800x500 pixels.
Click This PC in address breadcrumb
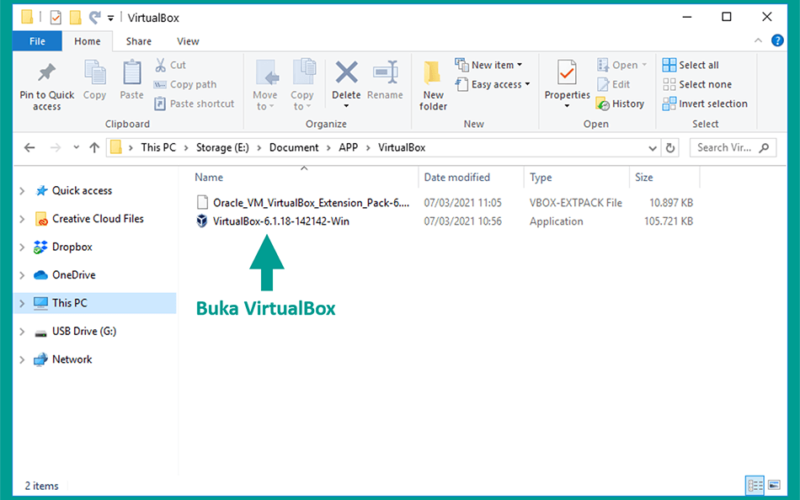pos(158,147)
